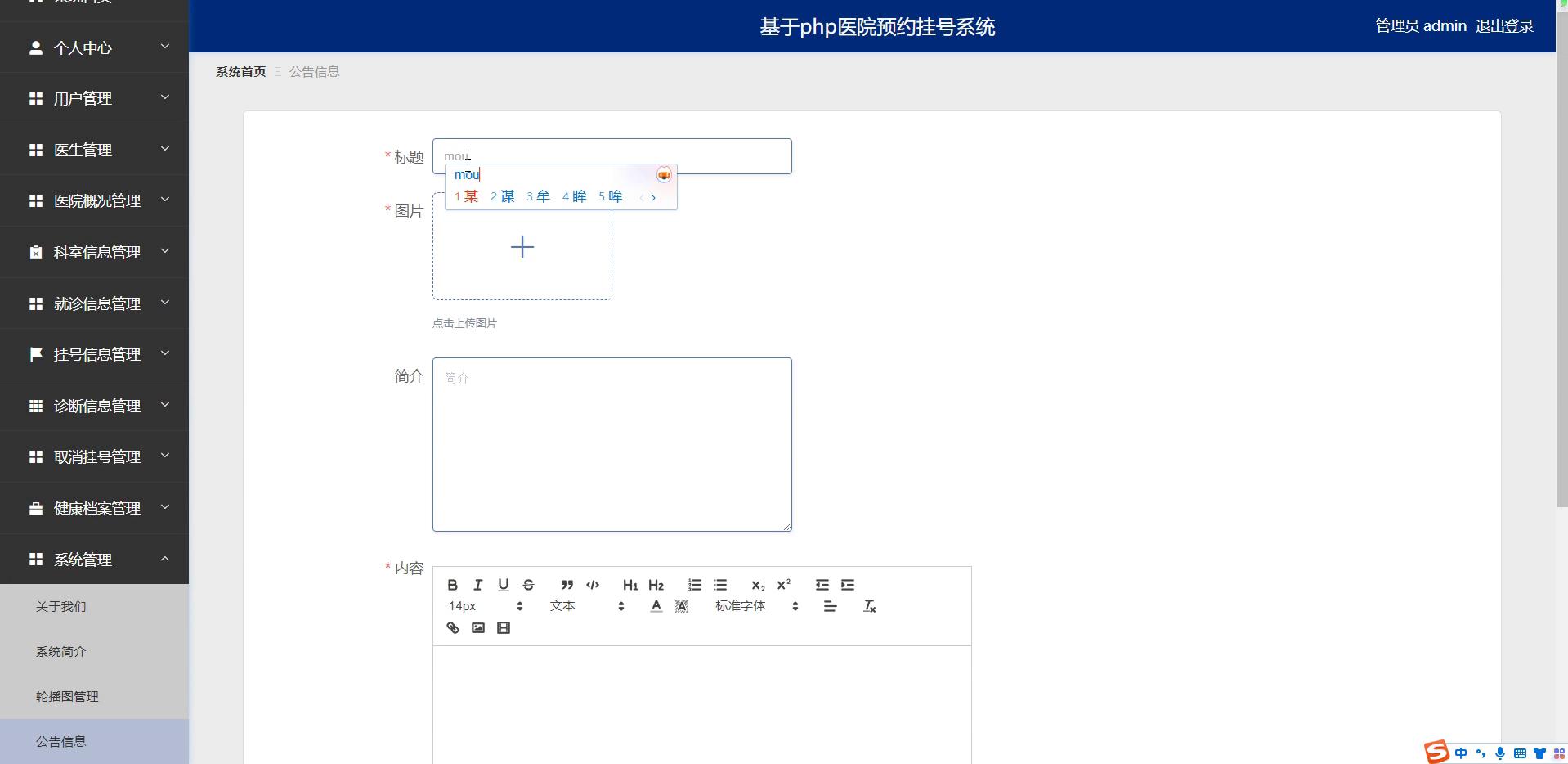Expand the 取消挂号管理 menu
This screenshot has height=764, width=1568.
pyautogui.click(x=94, y=456)
